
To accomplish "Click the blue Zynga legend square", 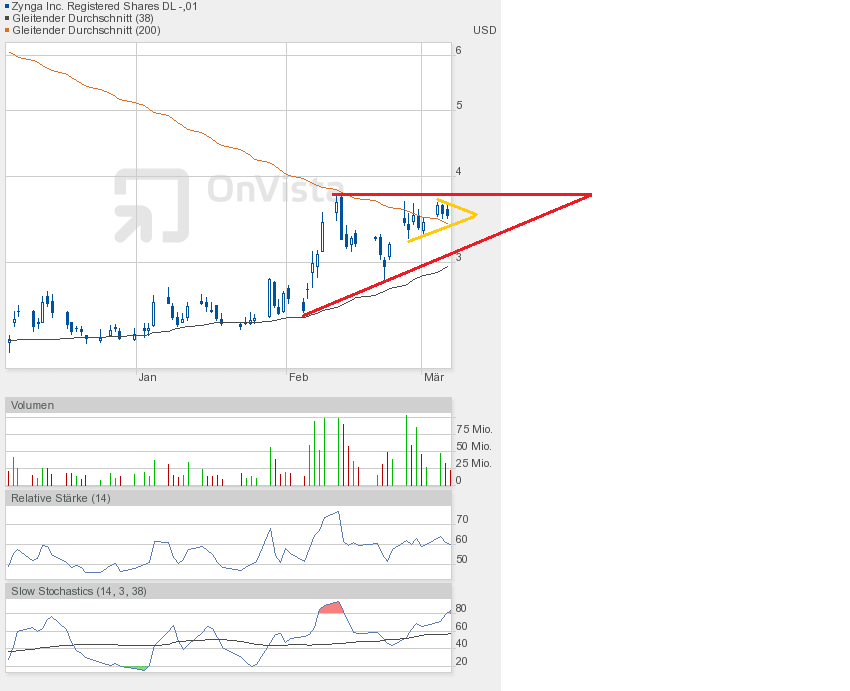I will click(7, 6).
